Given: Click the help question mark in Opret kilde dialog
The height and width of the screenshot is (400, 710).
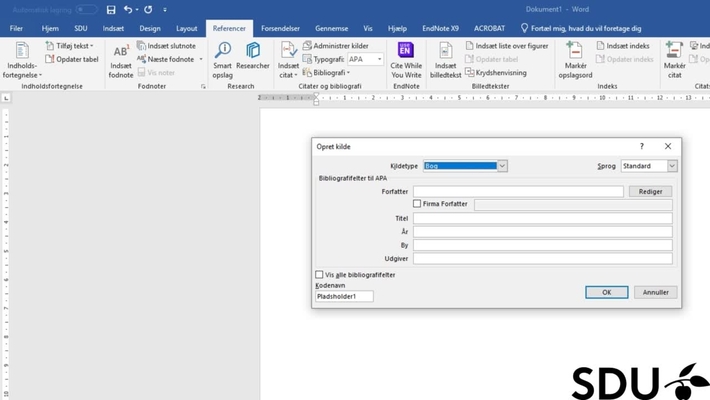Looking at the screenshot, I should [642, 146].
